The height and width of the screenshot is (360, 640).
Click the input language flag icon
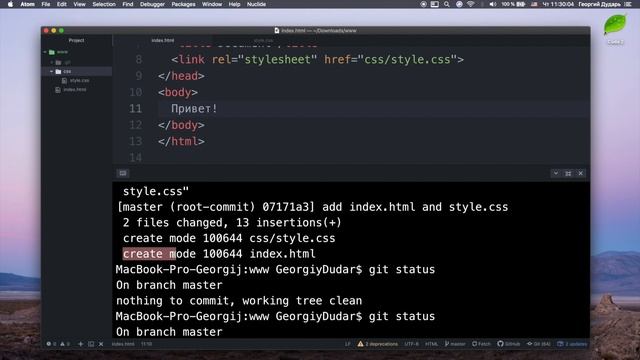pyautogui.click(x=534, y=4)
